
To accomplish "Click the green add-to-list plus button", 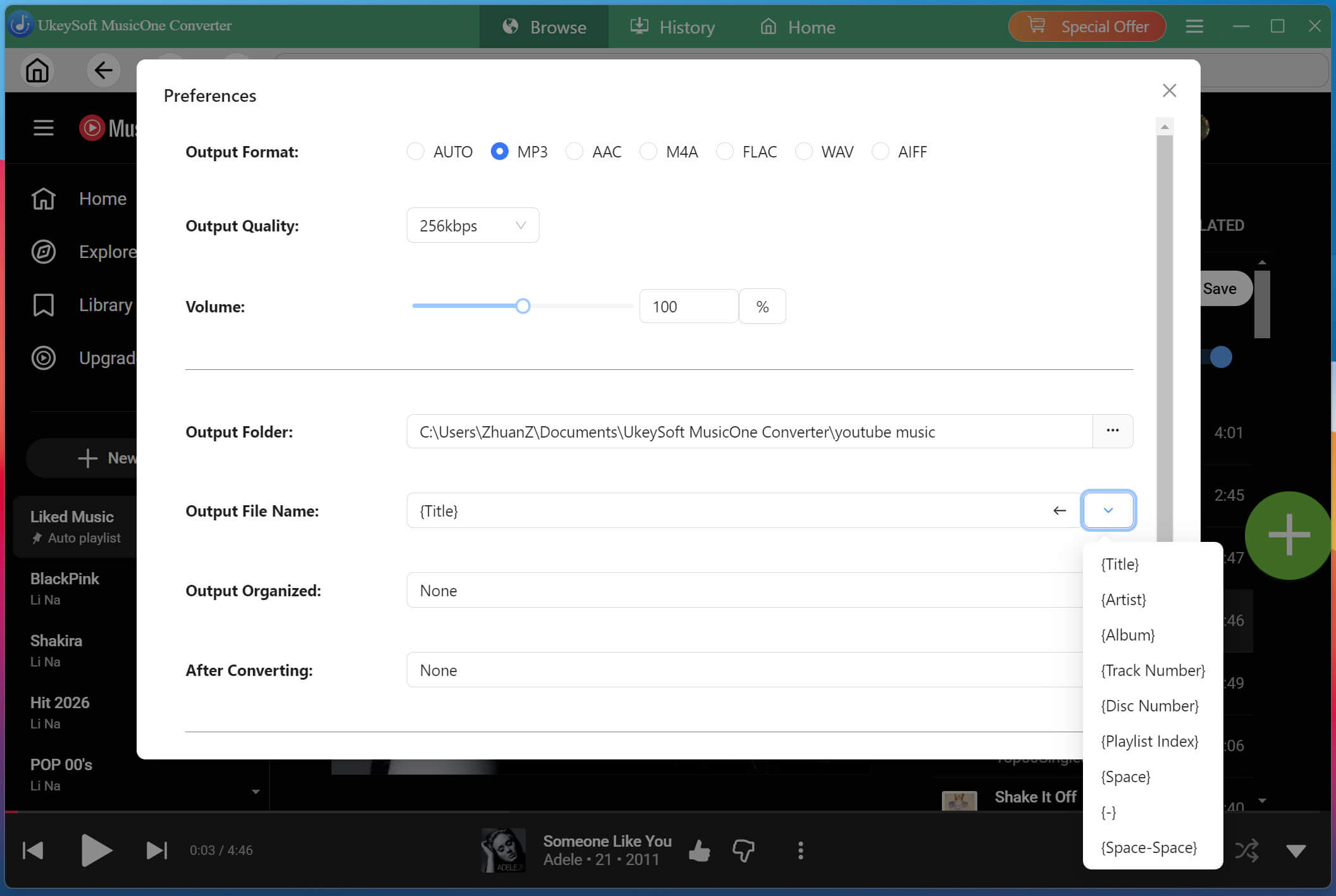I will click(1289, 536).
